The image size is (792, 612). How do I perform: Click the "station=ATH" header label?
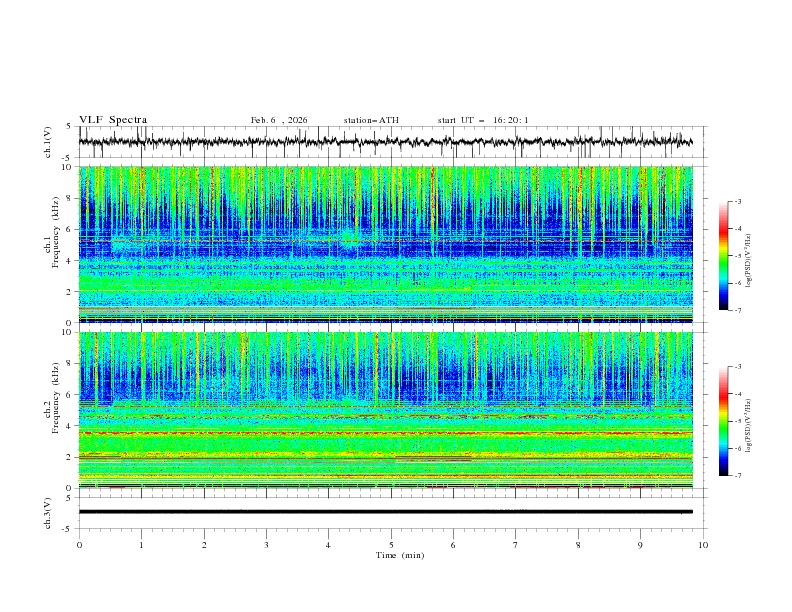[371, 120]
